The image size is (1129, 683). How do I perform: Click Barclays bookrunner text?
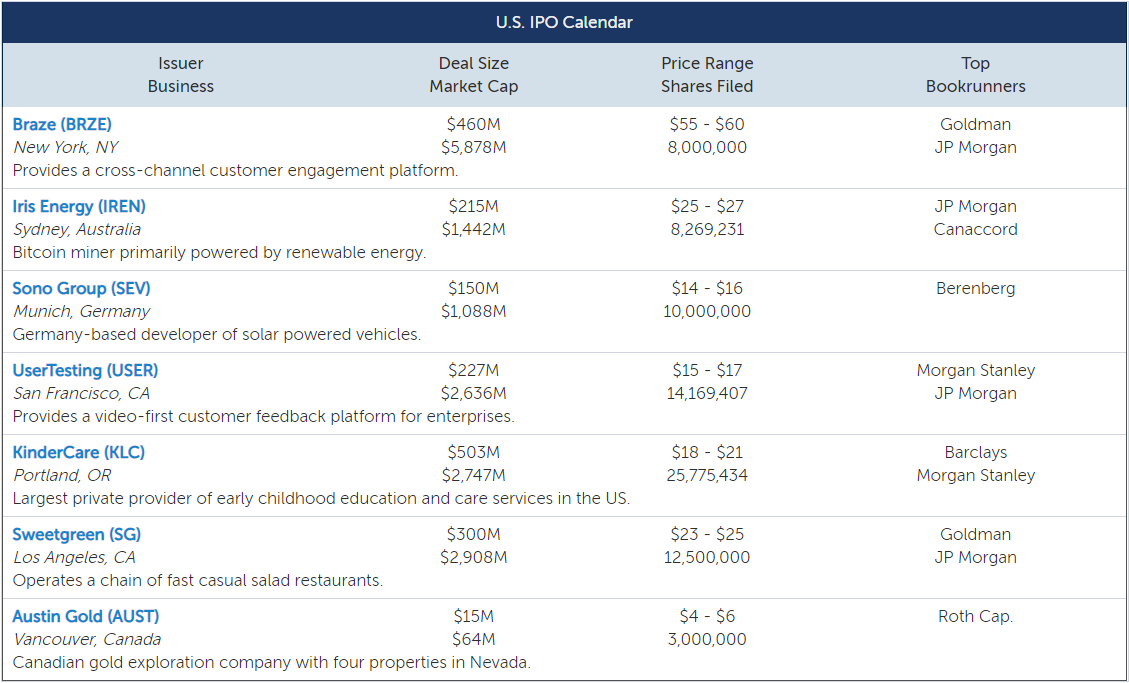pos(976,453)
